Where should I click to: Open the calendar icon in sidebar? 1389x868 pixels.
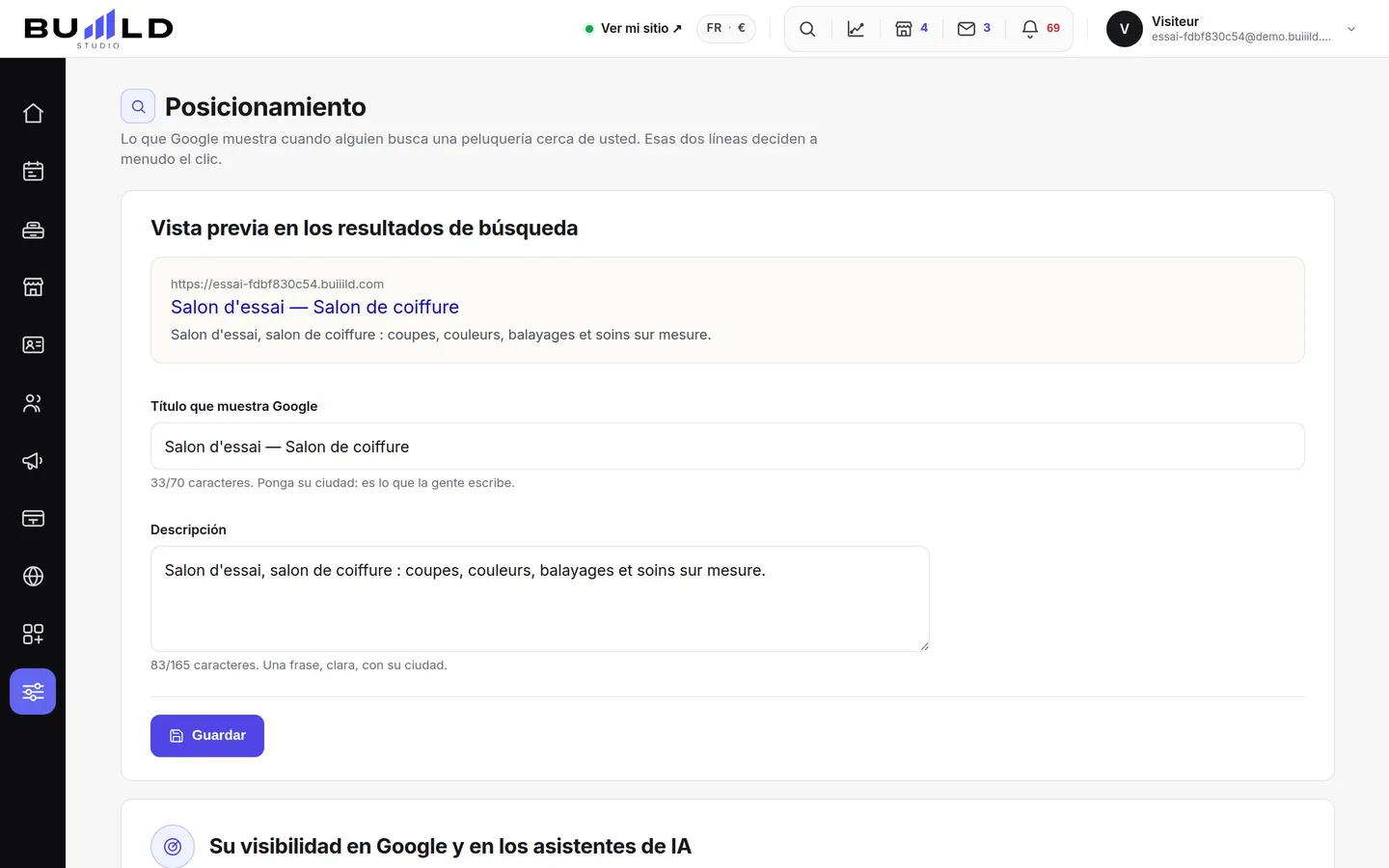tap(33, 172)
